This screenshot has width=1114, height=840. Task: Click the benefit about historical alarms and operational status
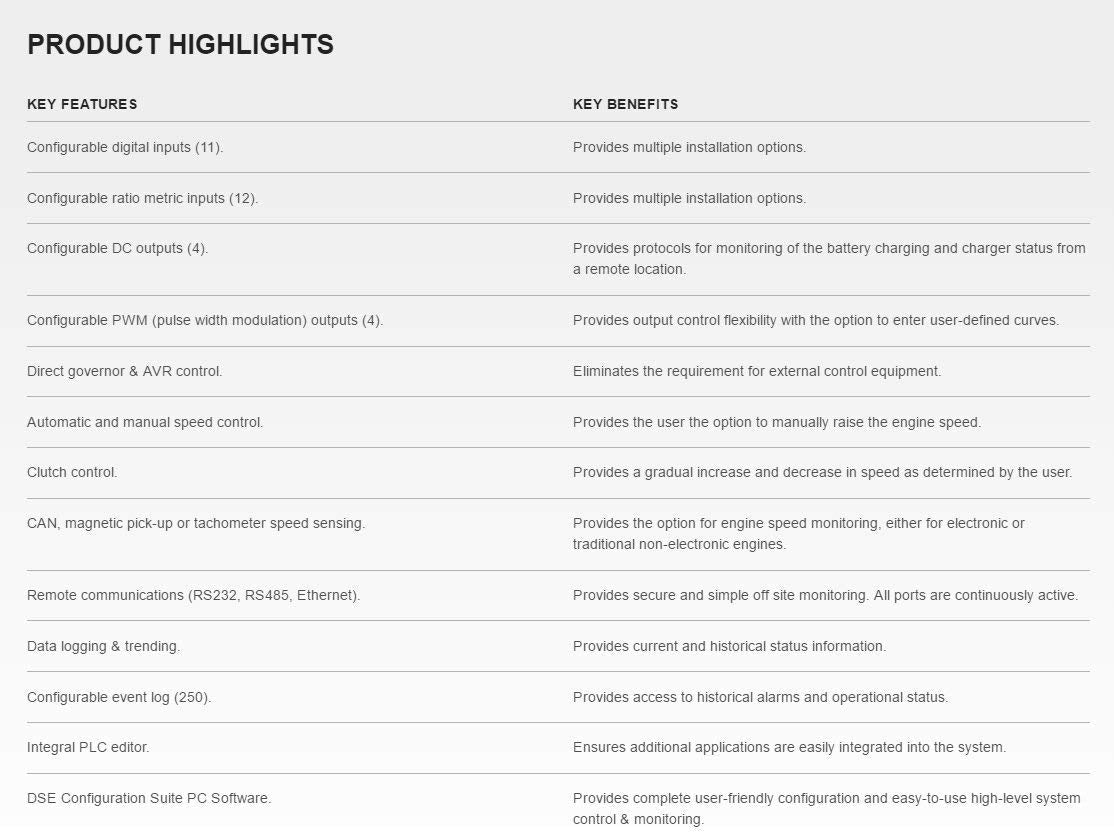760,697
